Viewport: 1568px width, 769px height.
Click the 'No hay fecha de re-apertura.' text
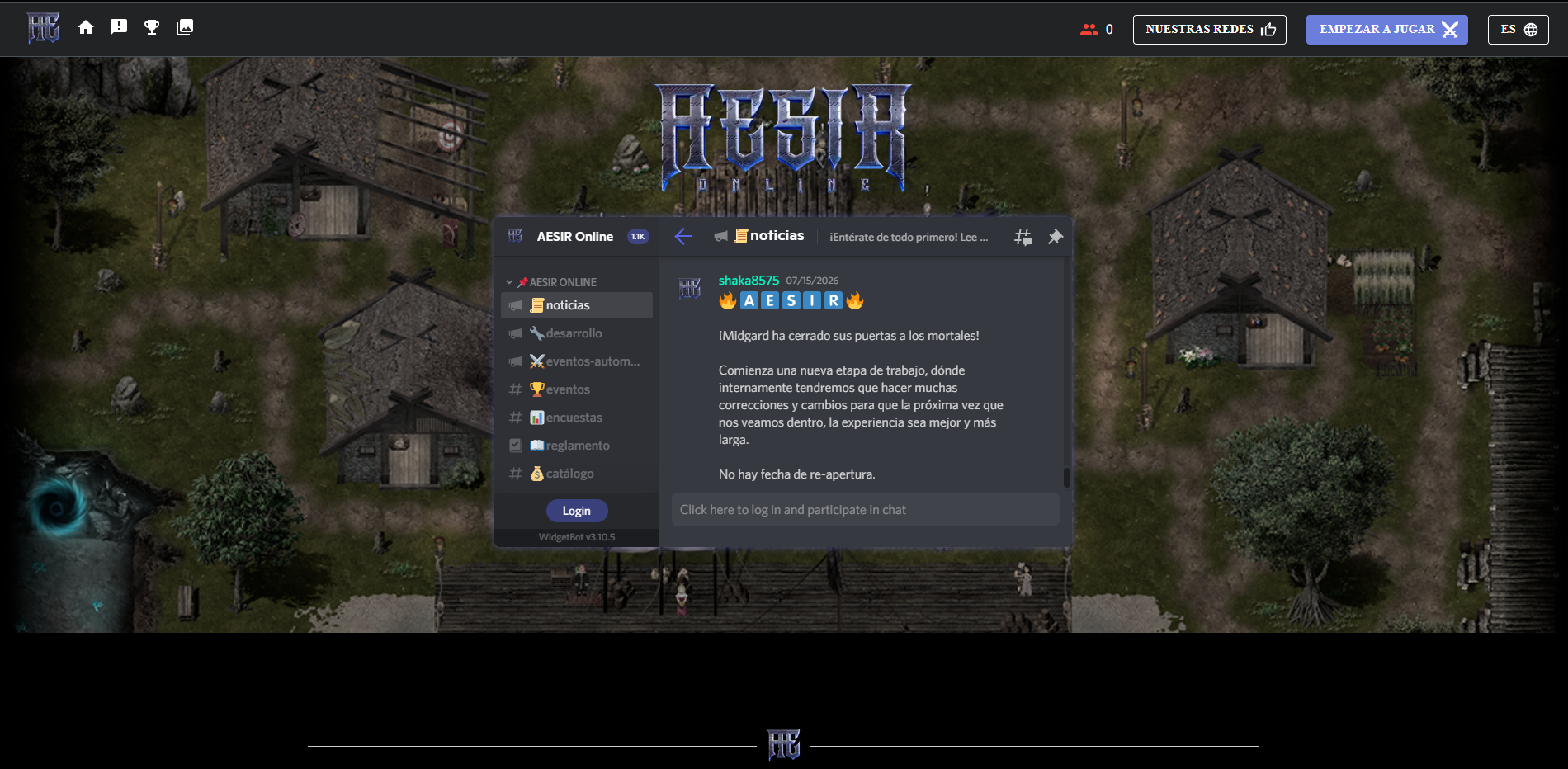point(797,474)
